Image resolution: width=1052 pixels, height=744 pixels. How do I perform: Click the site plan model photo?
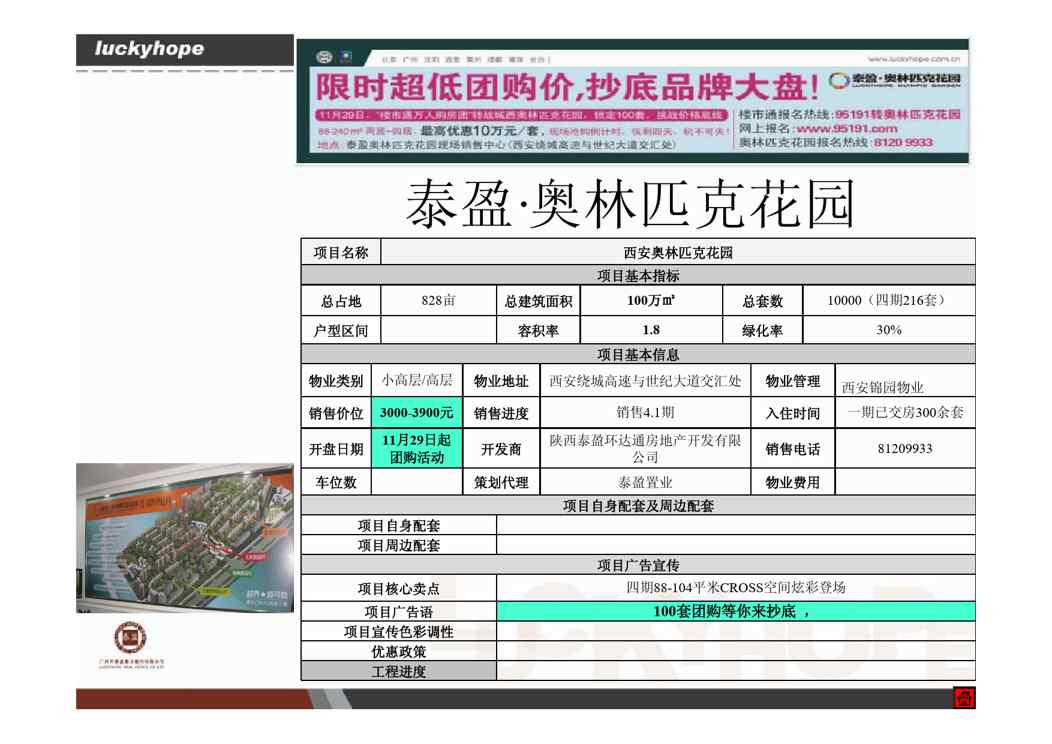click(184, 539)
